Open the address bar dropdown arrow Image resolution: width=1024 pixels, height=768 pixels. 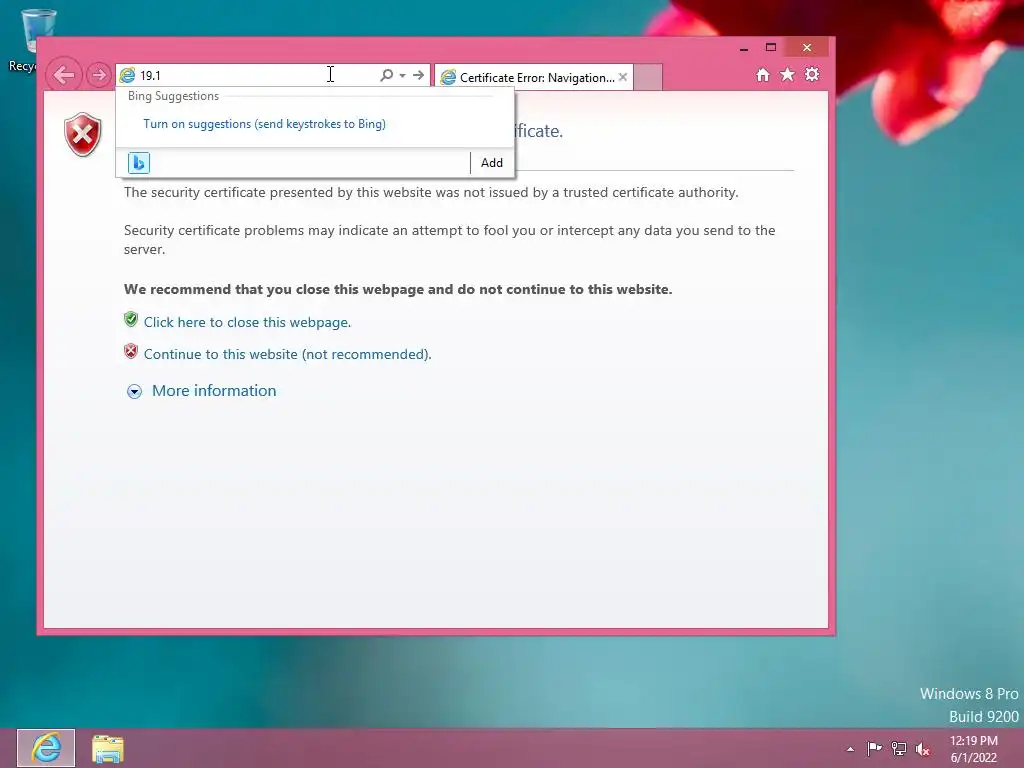[402, 75]
